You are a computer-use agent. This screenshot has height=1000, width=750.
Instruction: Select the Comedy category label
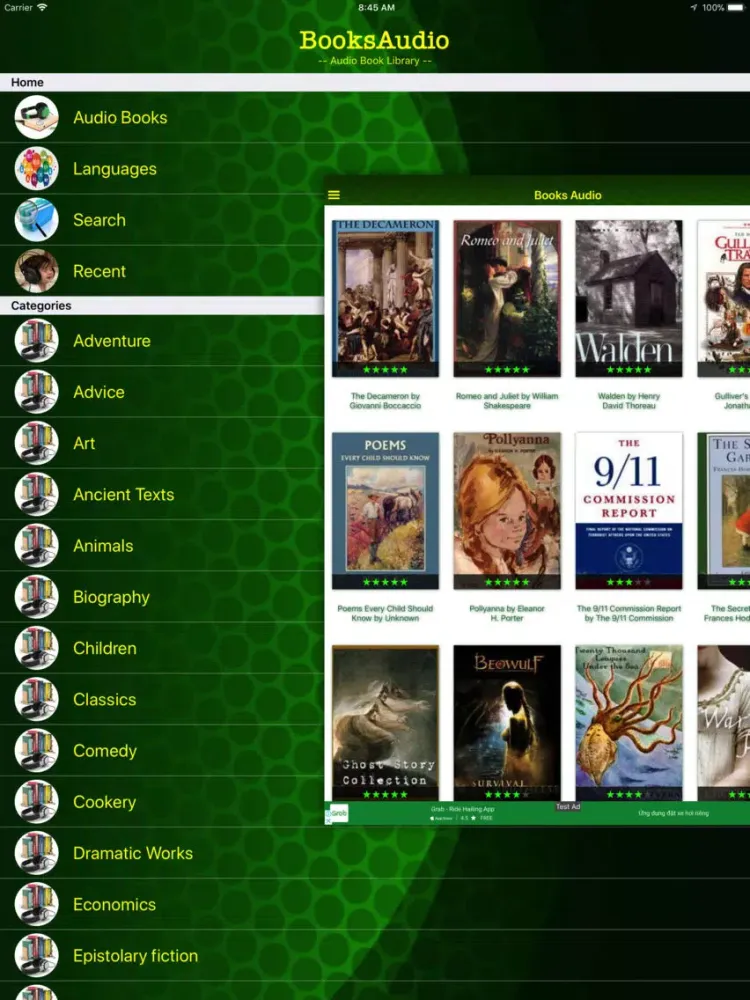105,751
